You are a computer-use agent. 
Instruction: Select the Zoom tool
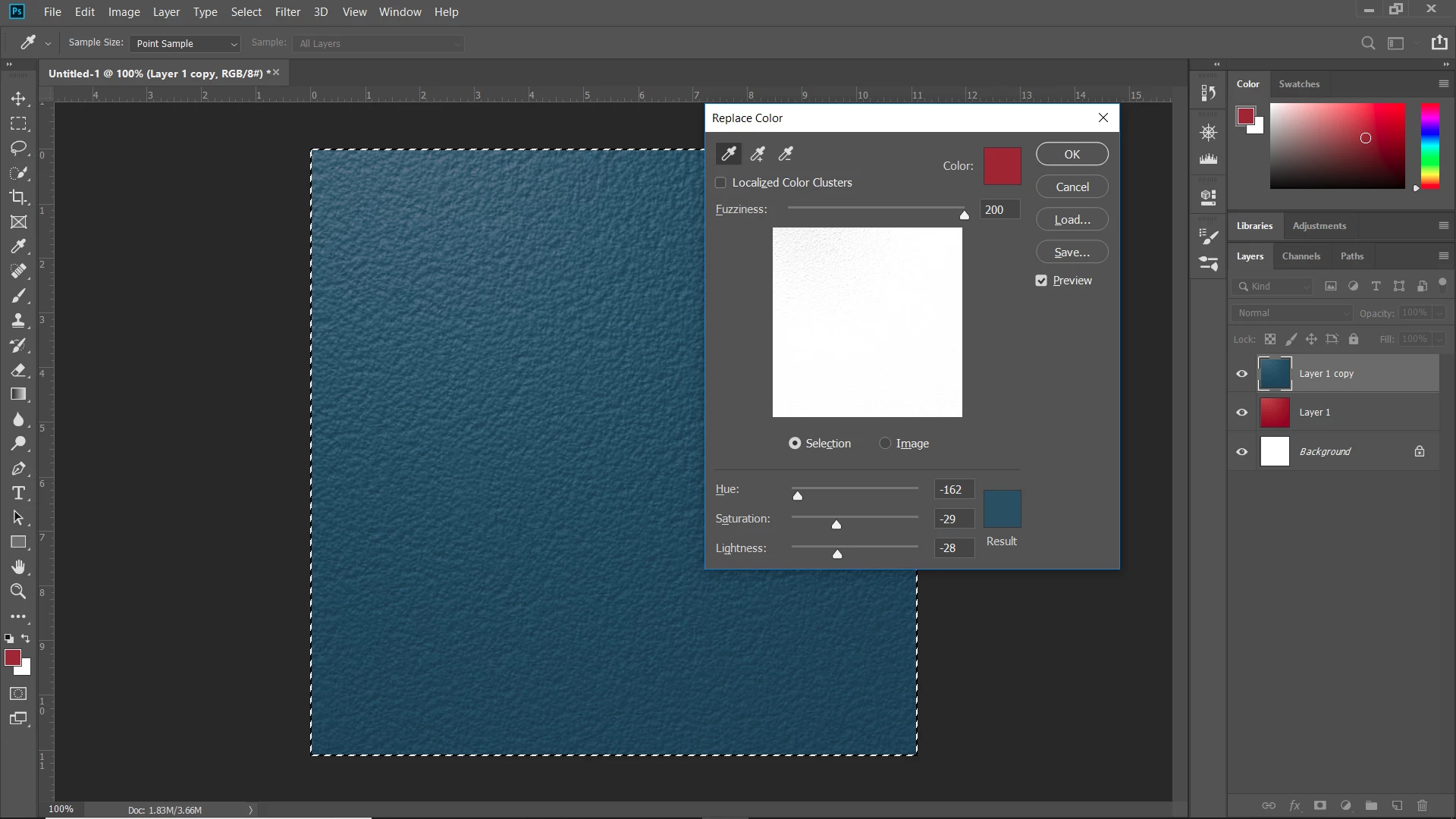click(x=18, y=591)
